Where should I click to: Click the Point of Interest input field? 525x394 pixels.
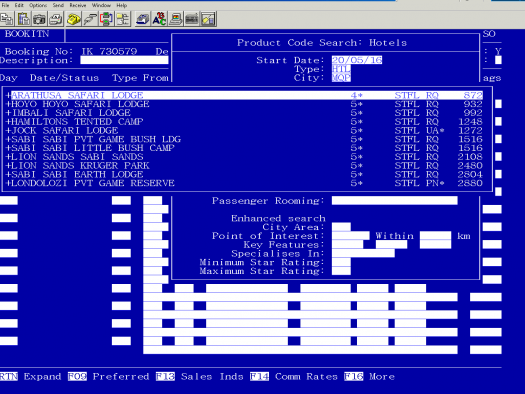[351, 236]
